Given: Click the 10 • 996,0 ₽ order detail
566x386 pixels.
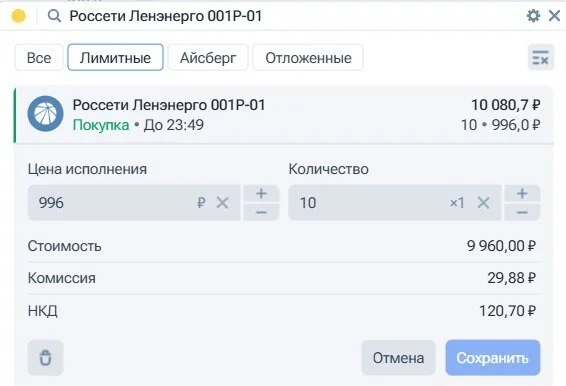Looking at the screenshot, I should coord(501,125).
